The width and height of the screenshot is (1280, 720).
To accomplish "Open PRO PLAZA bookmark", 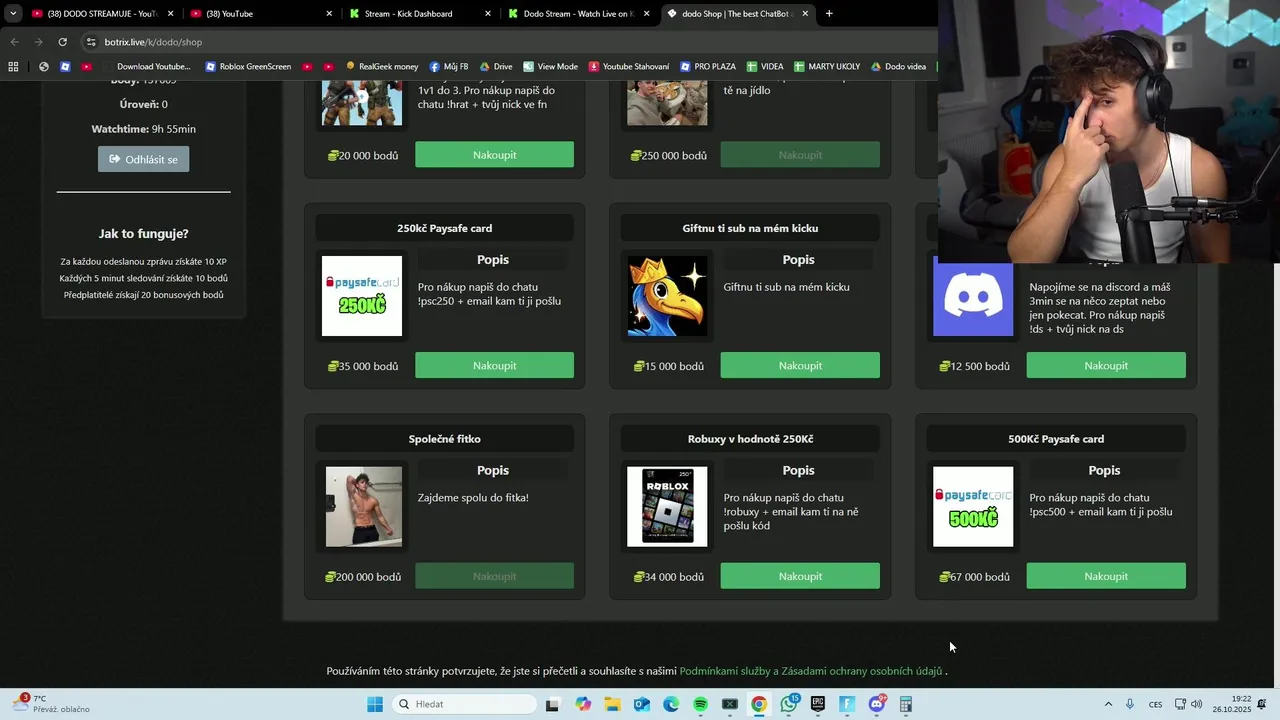I will pyautogui.click(x=708, y=67).
